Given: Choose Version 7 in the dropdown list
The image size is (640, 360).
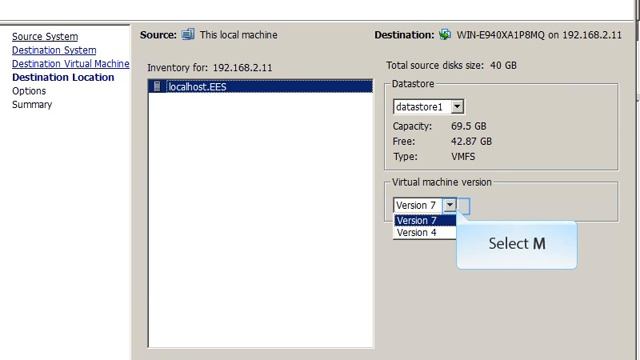Looking at the screenshot, I should click(x=424, y=220).
